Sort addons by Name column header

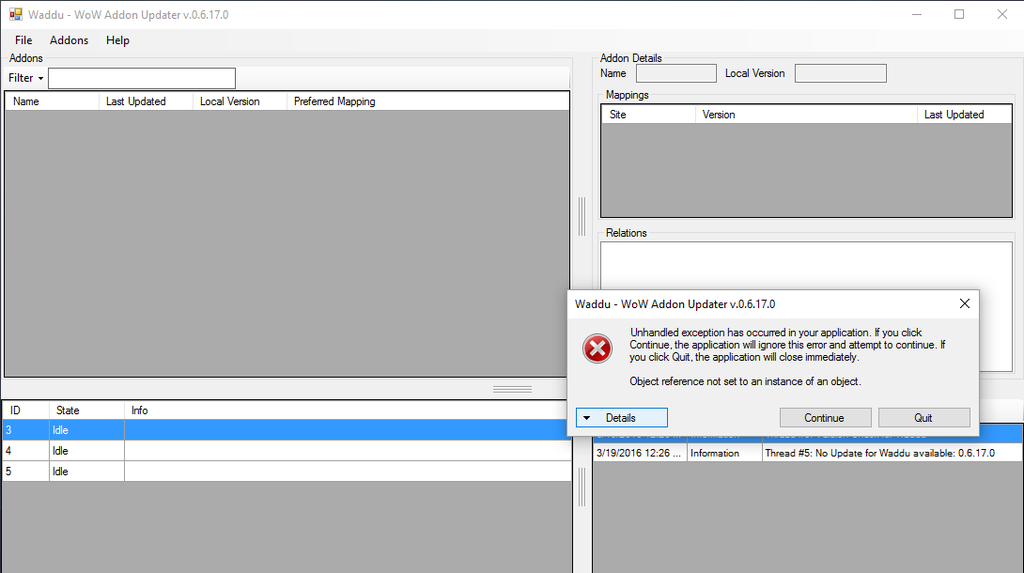52,101
